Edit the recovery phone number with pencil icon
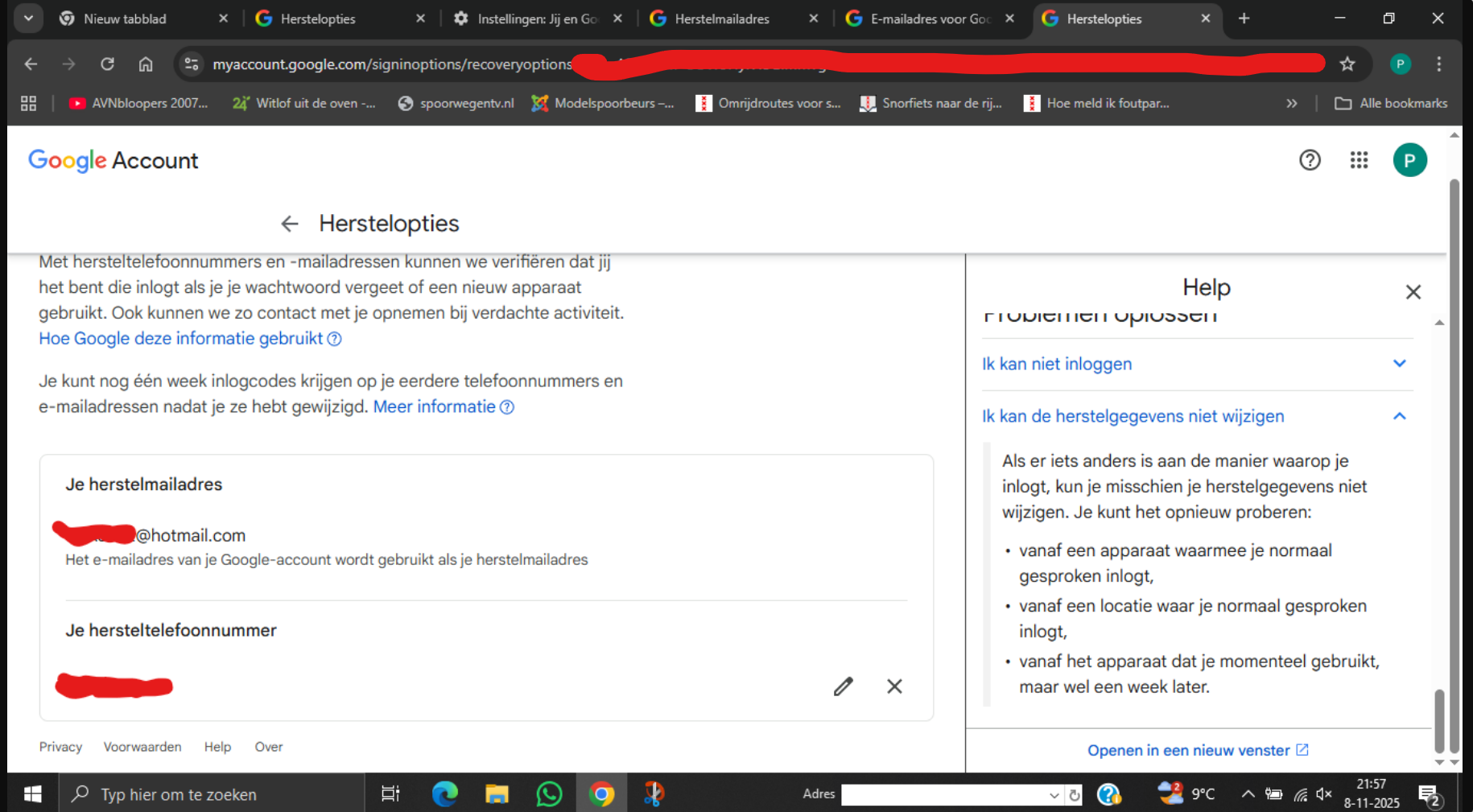 (x=843, y=686)
